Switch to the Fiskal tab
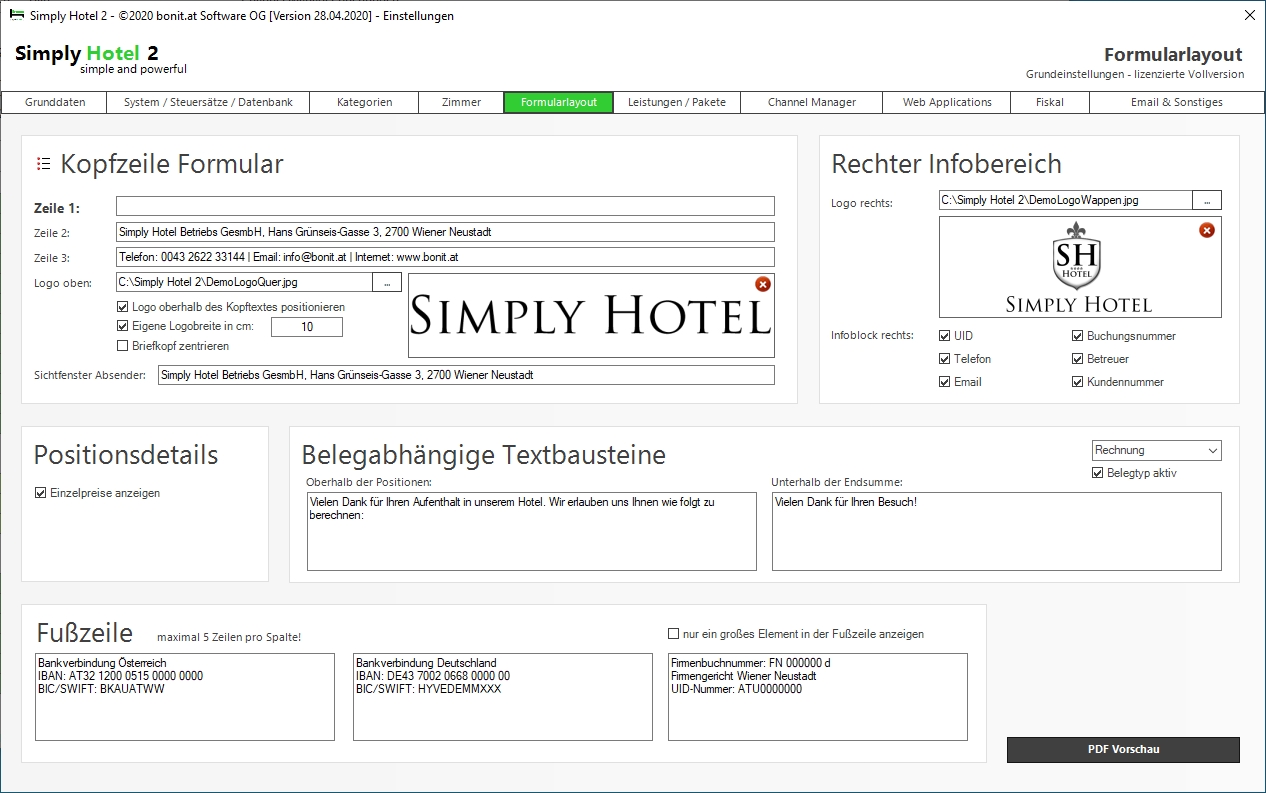Image resolution: width=1266 pixels, height=793 pixels. [1050, 102]
